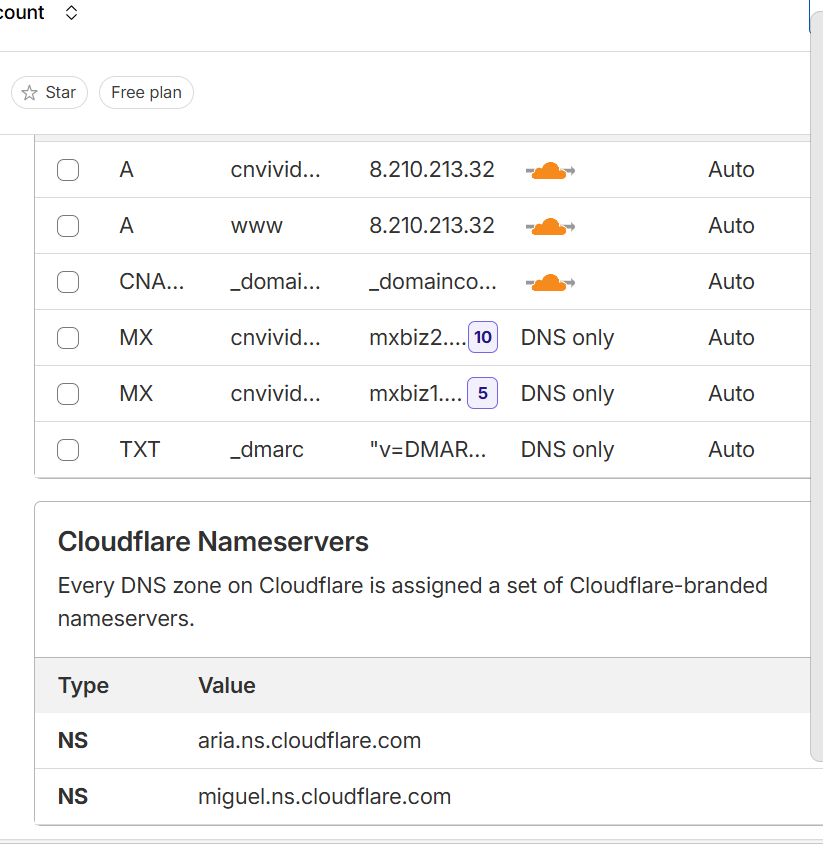The height and width of the screenshot is (853, 823).
Task: Click priority badge 5 on mxbiz1 record
Action: 483,394
